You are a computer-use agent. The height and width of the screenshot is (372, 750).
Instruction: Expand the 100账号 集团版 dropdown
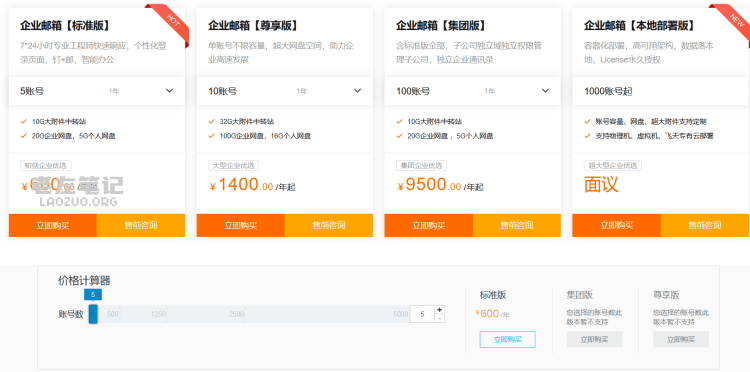point(473,91)
